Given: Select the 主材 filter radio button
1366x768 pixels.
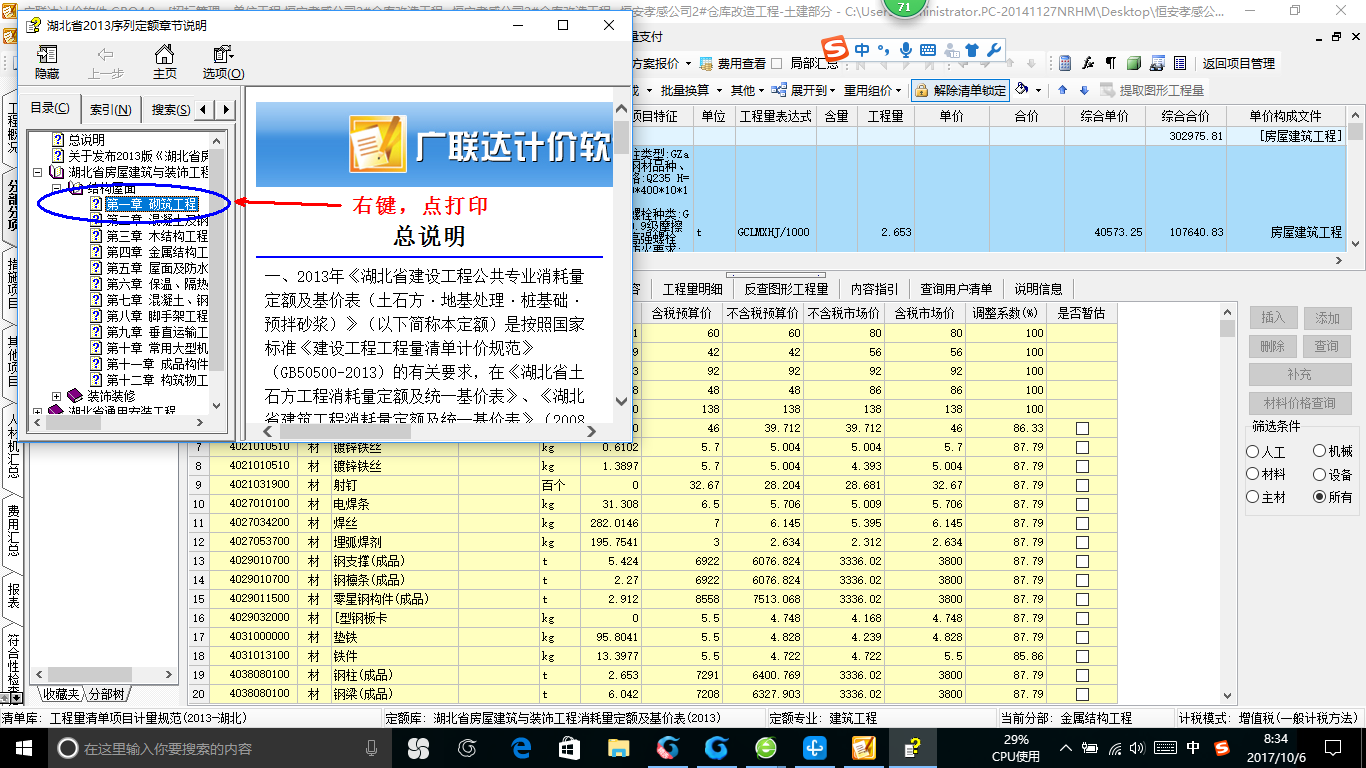Looking at the screenshot, I should 1253,497.
